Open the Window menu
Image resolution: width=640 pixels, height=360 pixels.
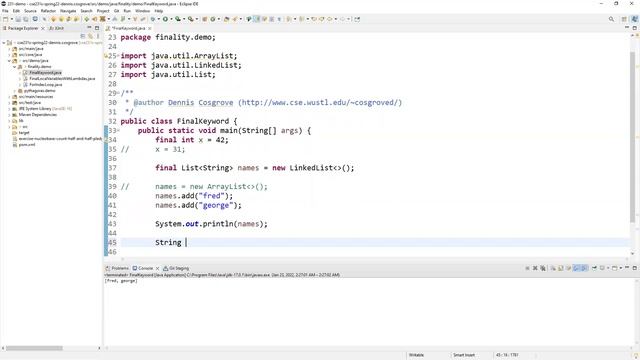pyautogui.click(x=142, y=11)
